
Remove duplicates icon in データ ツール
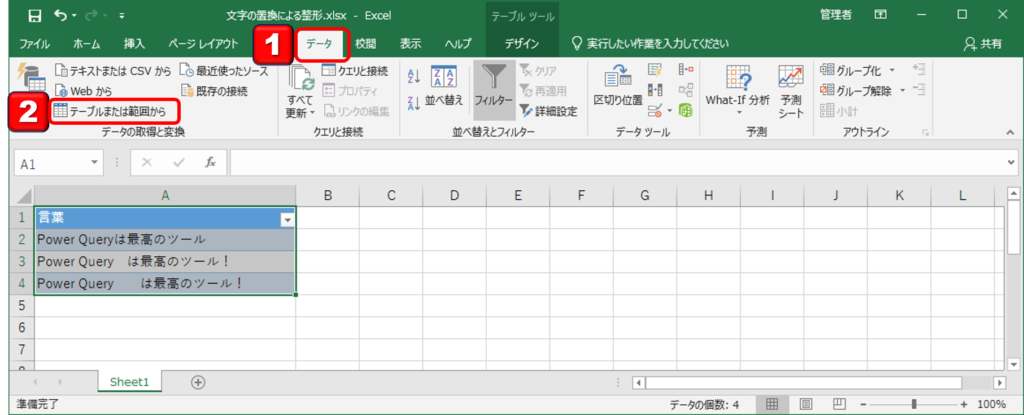[655, 90]
